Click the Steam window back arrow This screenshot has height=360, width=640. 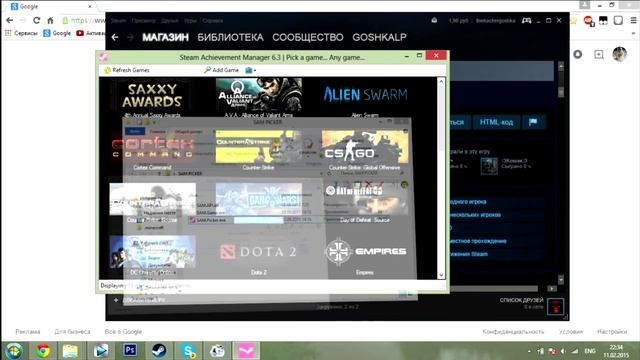pos(115,37)
